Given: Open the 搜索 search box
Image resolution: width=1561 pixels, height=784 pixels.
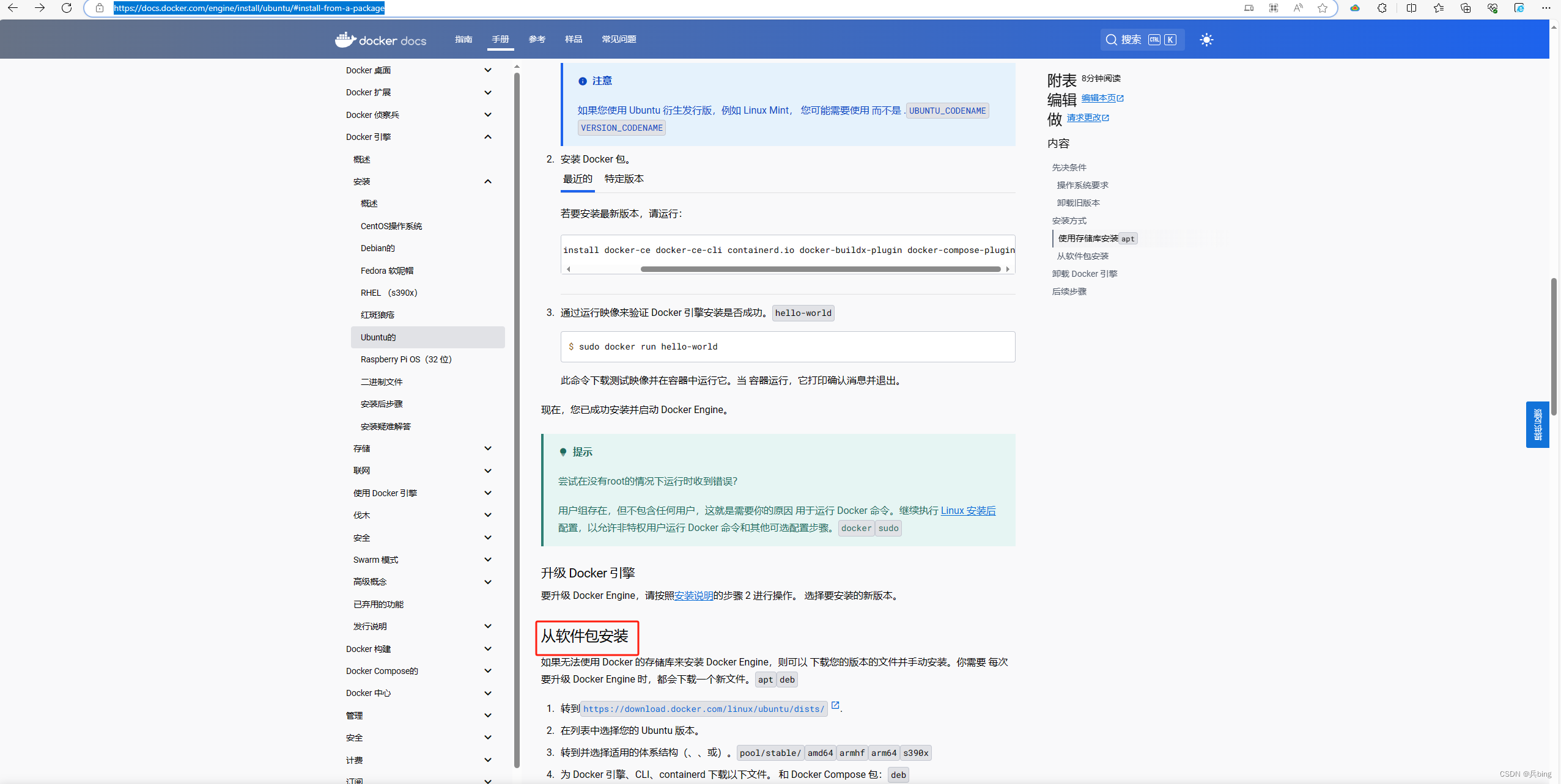Looking at the screenshot, I should (1142, 40).
